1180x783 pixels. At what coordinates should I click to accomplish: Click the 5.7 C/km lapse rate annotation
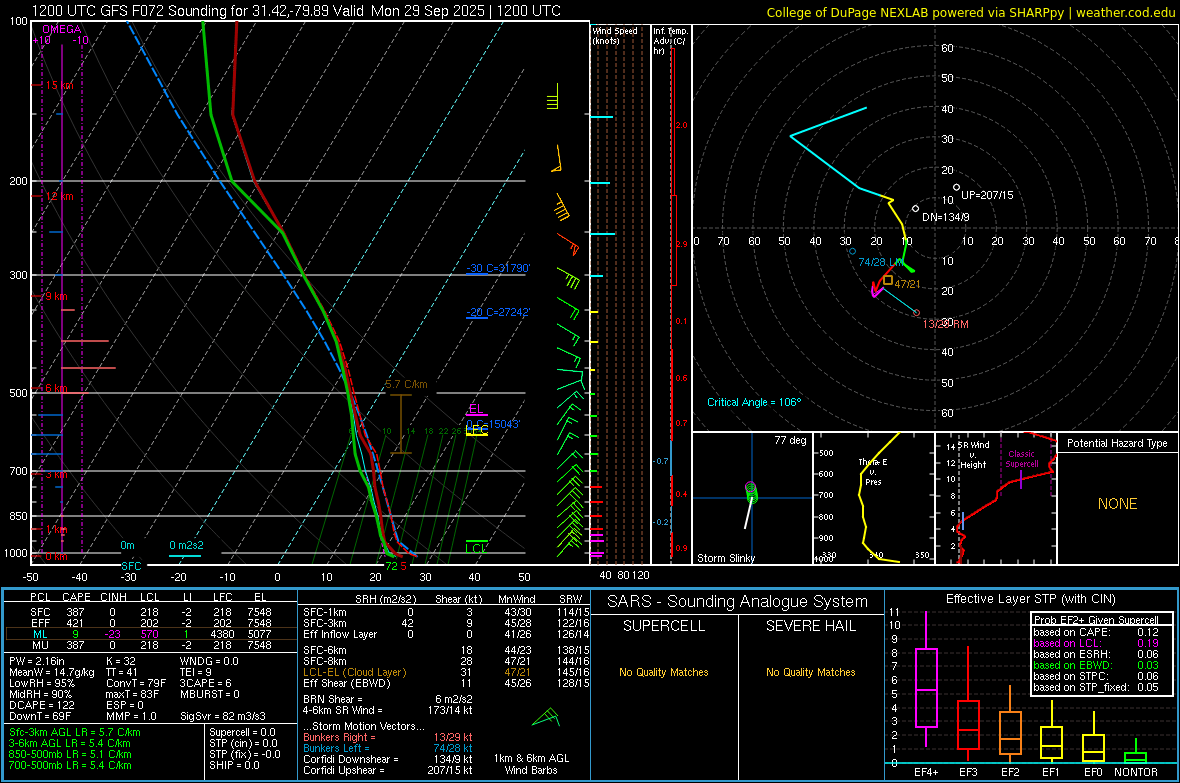[406, 384]
